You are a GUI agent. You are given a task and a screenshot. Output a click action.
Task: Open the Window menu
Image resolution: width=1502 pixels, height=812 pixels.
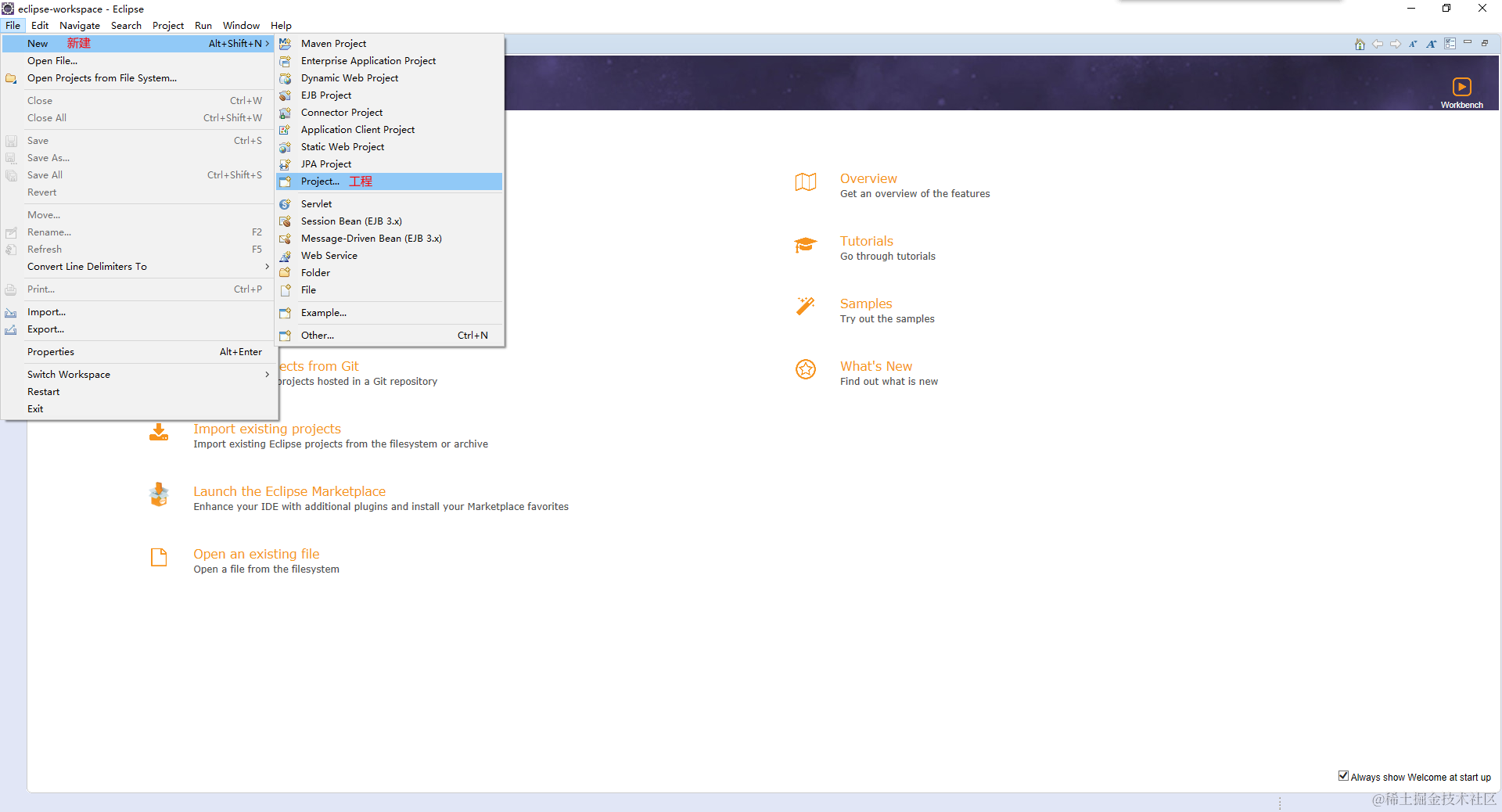pos(241,26)
